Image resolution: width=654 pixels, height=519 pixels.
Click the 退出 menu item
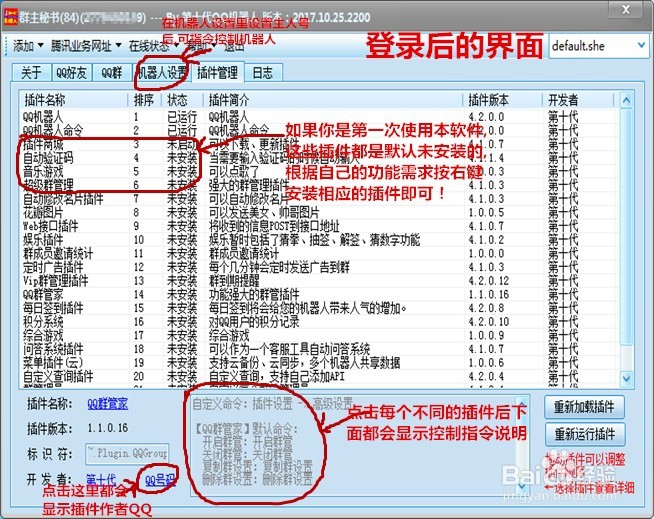coord(234,45)
